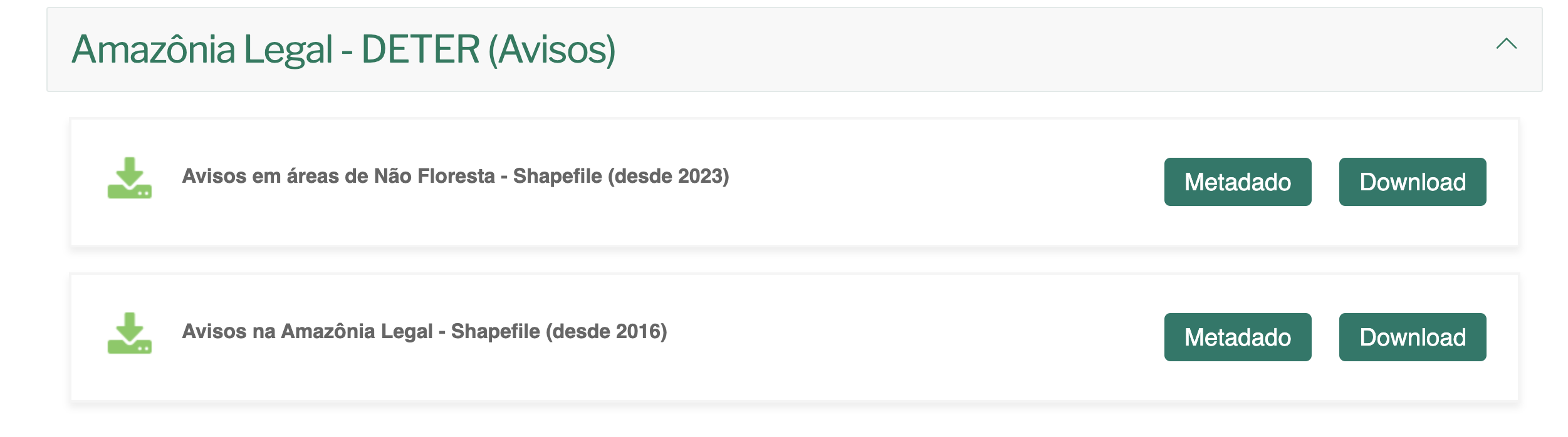The height and width of the screenshot is (437, 1568).
Task: Click the '(Avisos)' text in the section header
Action: (x=552, y=49)
